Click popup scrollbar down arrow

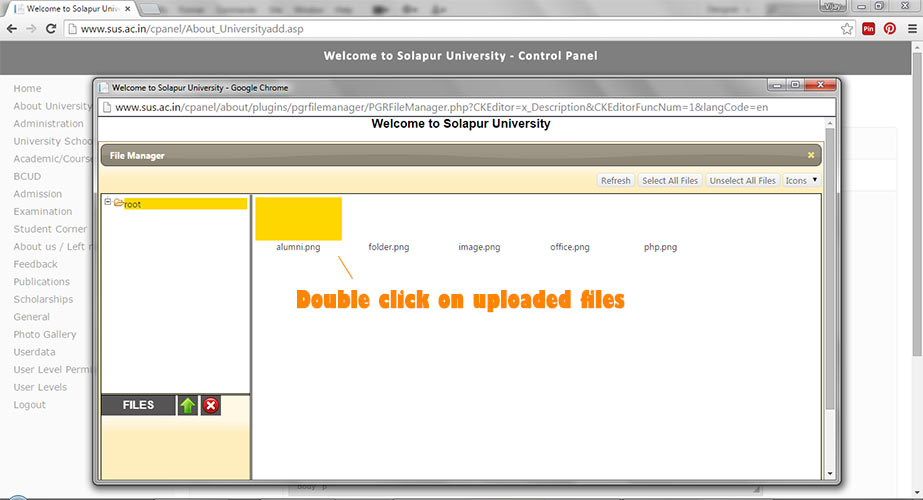[830, 473]
